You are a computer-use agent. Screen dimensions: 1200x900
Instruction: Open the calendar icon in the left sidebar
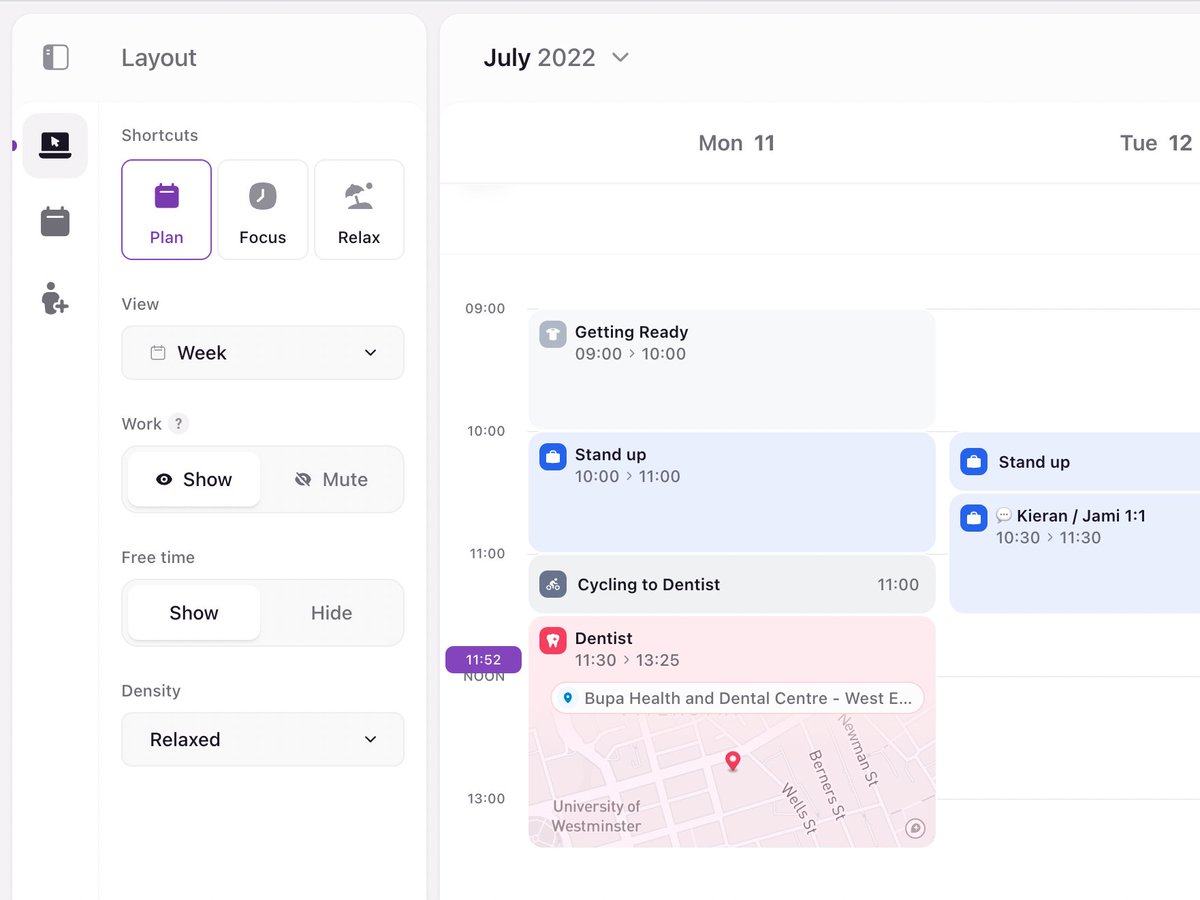[x=55, y=221]
